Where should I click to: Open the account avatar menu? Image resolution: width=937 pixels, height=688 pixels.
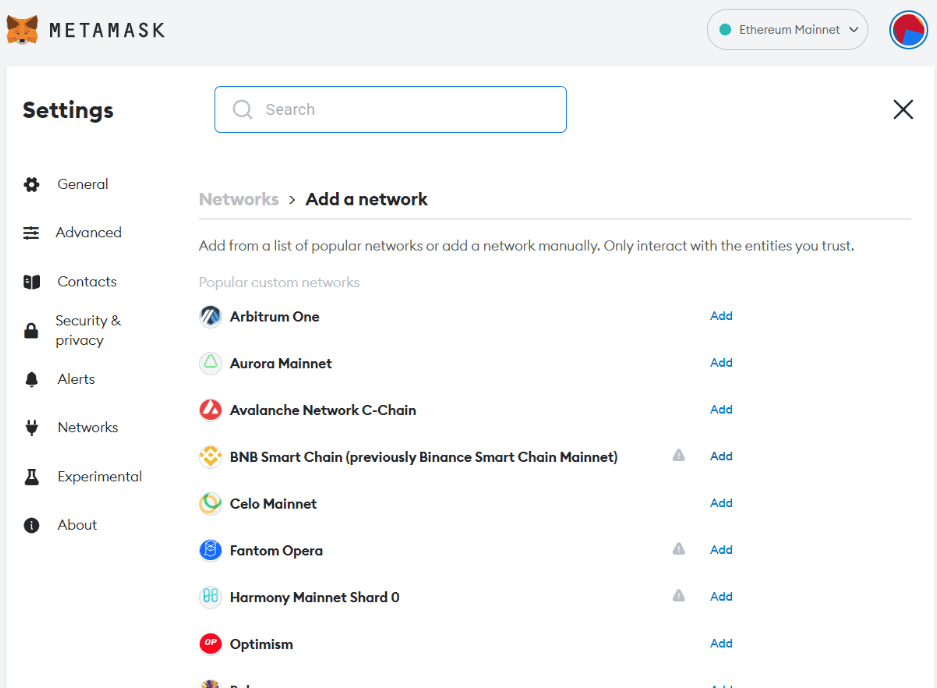(908, 30)
